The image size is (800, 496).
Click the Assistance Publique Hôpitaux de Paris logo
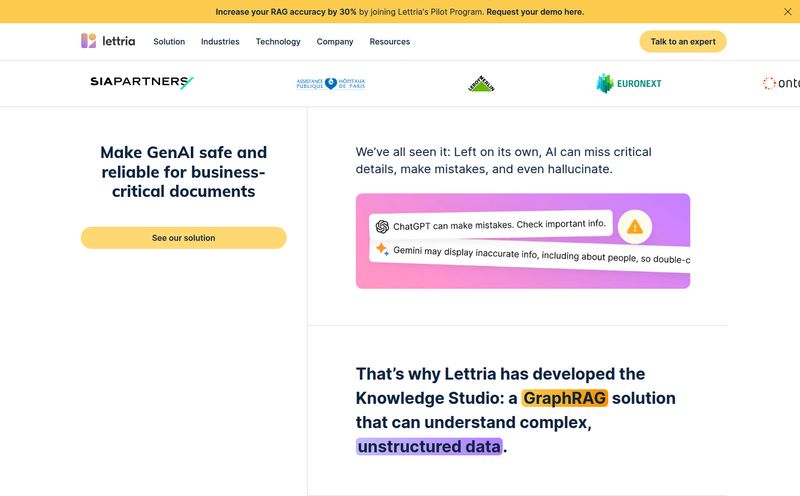[x=331, y=83]
